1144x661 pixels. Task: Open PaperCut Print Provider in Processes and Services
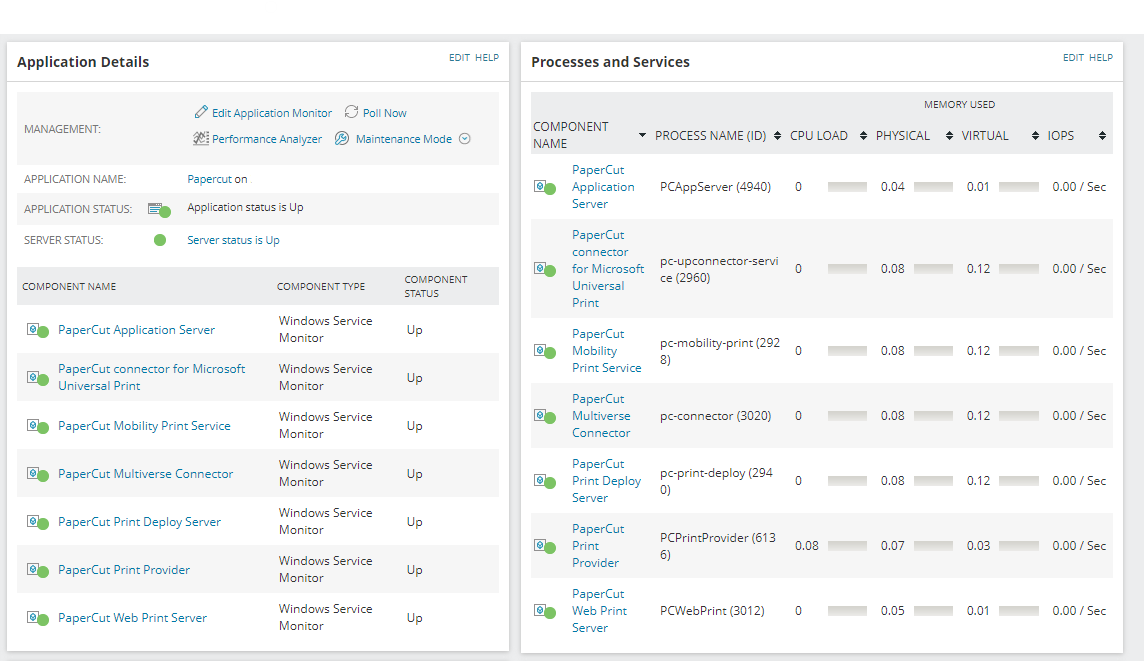coord(598,546)
